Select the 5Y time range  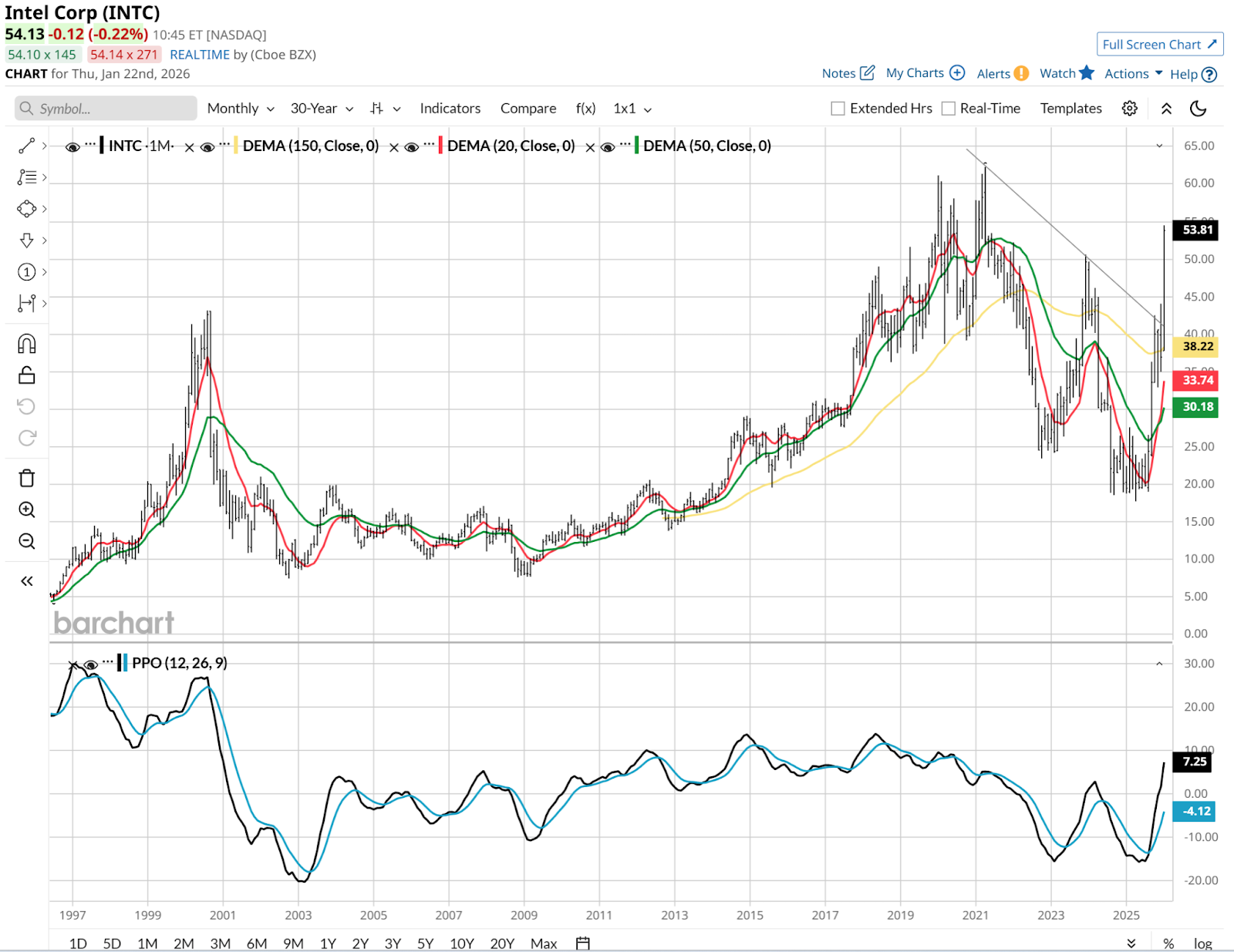425,943
